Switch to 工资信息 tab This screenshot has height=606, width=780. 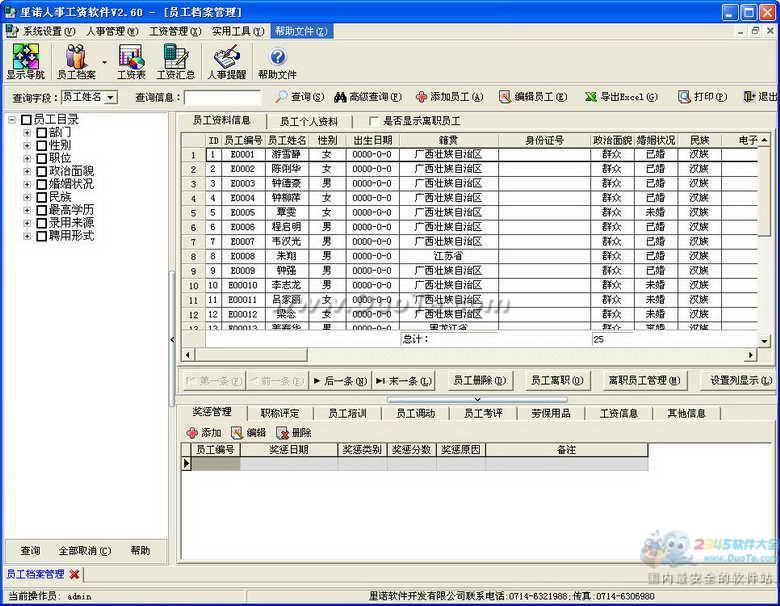pyautogui.click(x=619, y=413)
